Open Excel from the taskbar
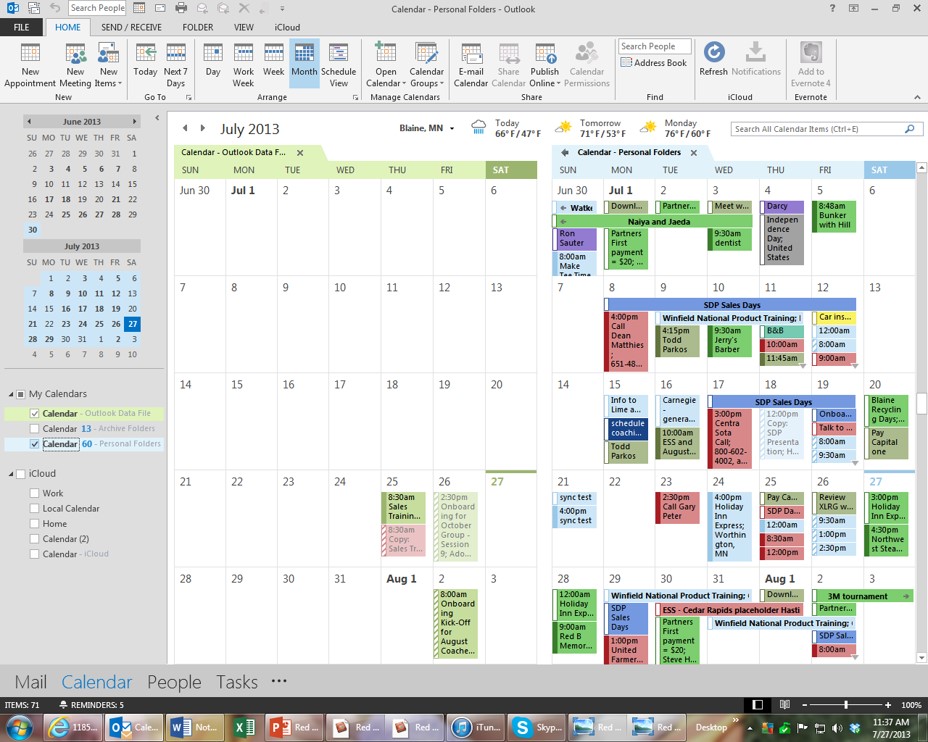 (244, 727)
